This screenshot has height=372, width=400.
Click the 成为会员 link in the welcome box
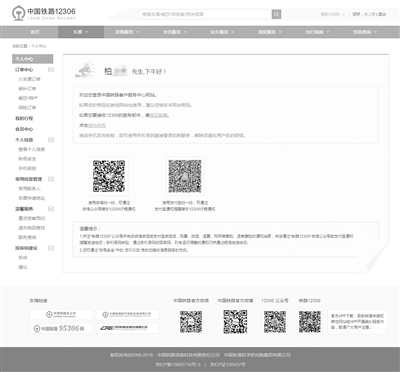(97, 125)
